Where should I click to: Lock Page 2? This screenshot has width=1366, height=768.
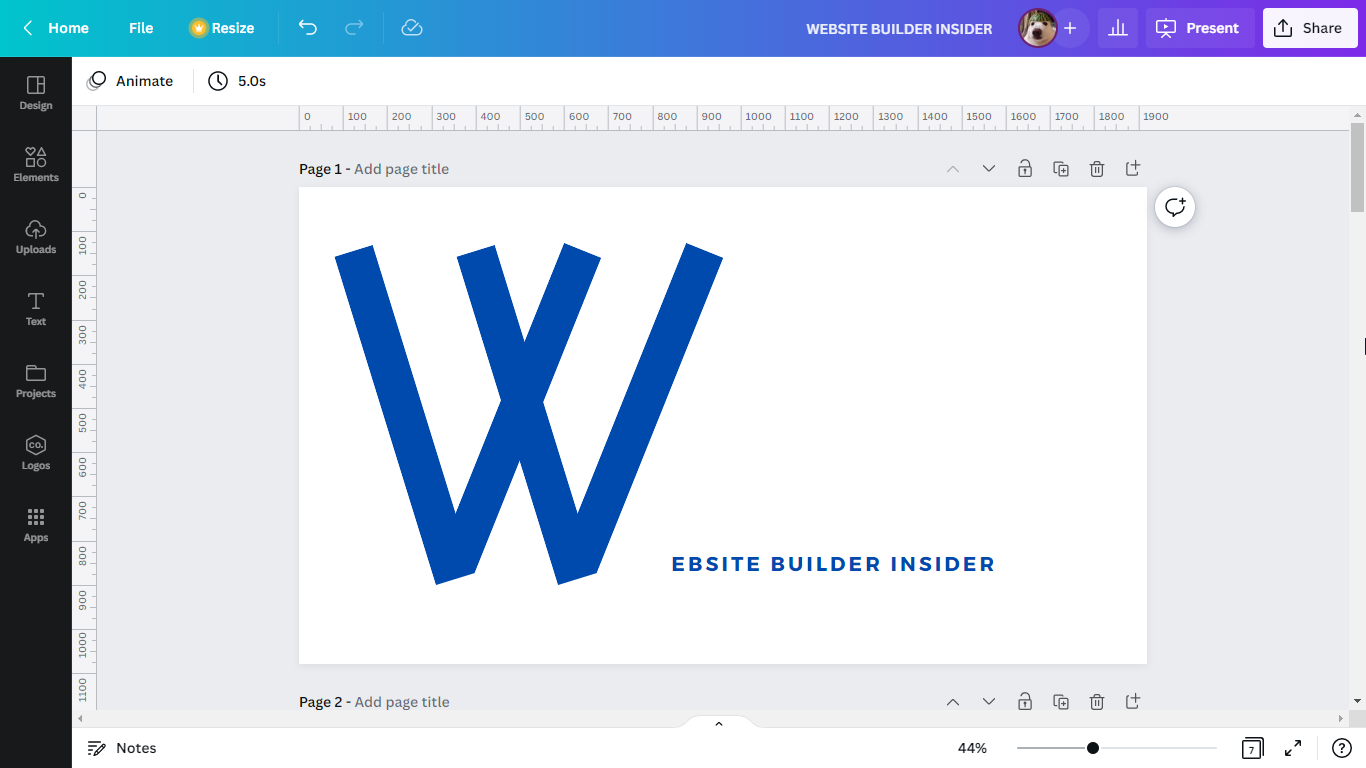tap(1025, 702)
